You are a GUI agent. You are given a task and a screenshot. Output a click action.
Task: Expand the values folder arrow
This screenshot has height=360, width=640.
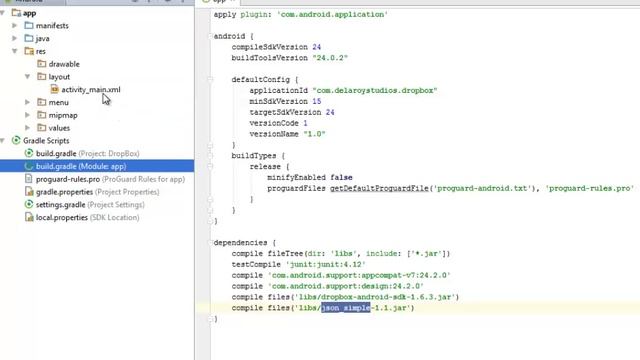27,127
